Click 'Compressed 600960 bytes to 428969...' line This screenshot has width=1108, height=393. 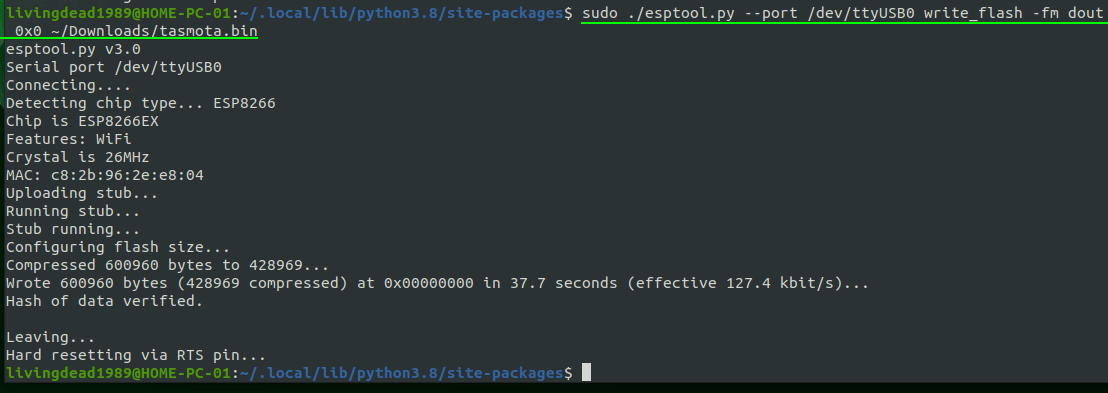[x=167, y=266]
